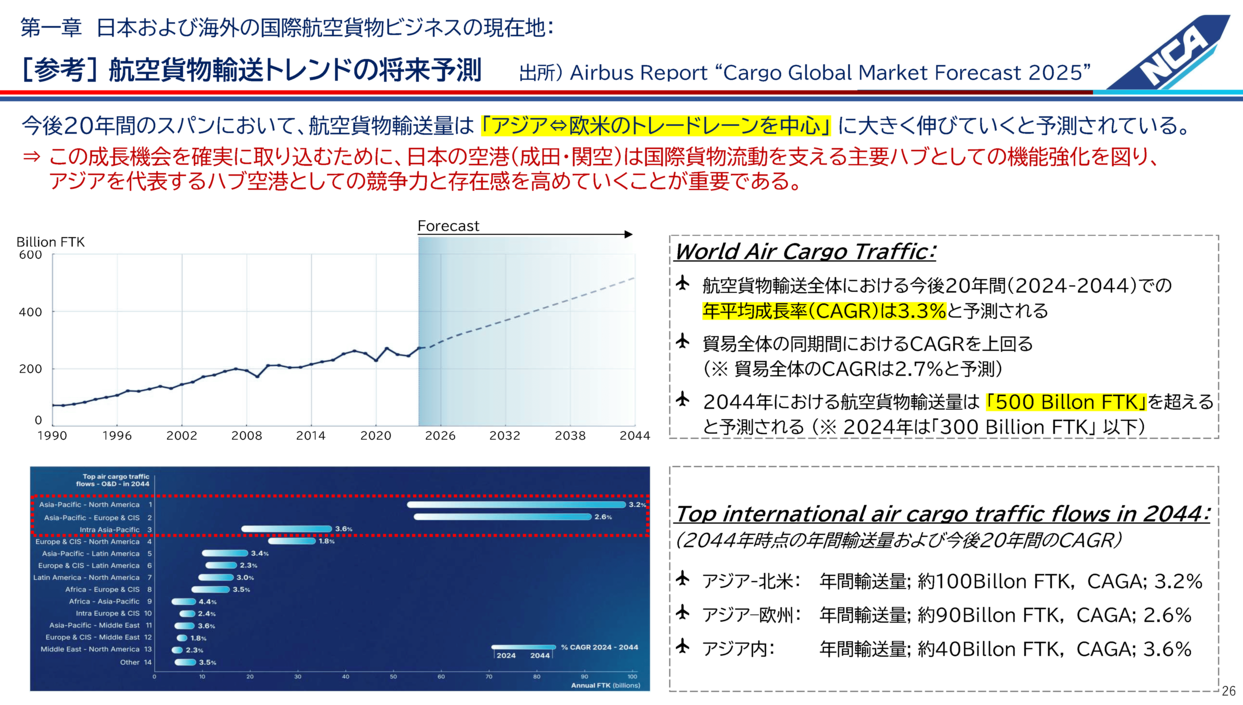The image size is (1243, 705).
Task: Click the yellow highlighted アジア⇔欧米 trade lane phrase
Action: 656,127
